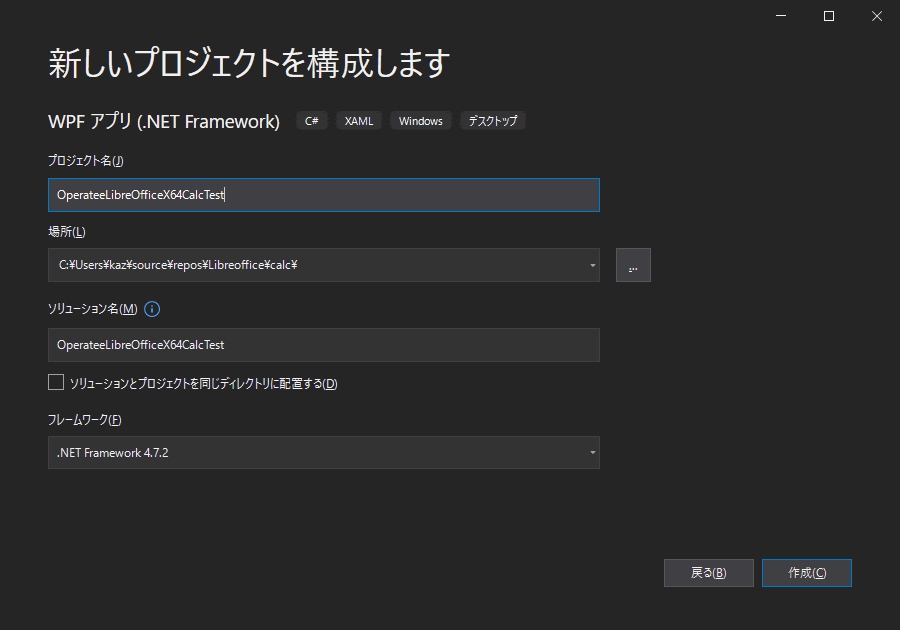Click the solution name info icon

(152, 309)
